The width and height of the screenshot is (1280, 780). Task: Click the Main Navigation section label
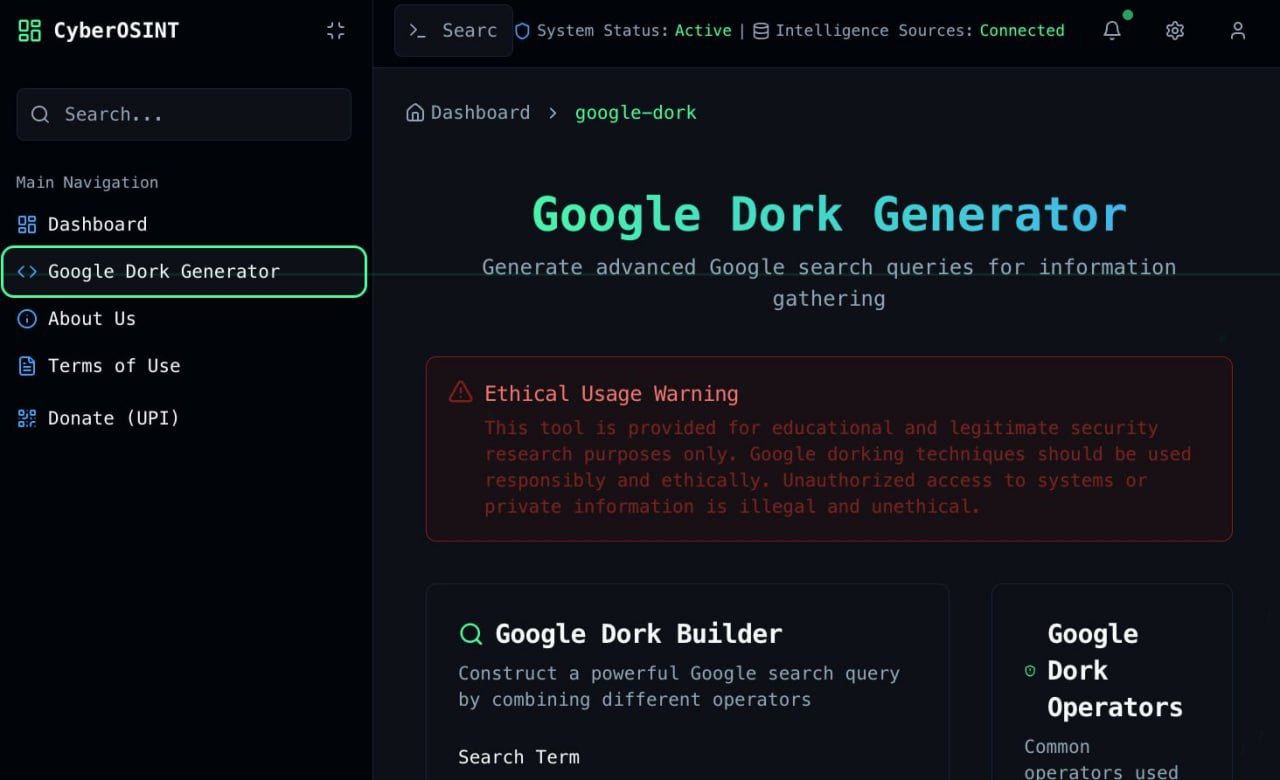[x=87, y=182]
